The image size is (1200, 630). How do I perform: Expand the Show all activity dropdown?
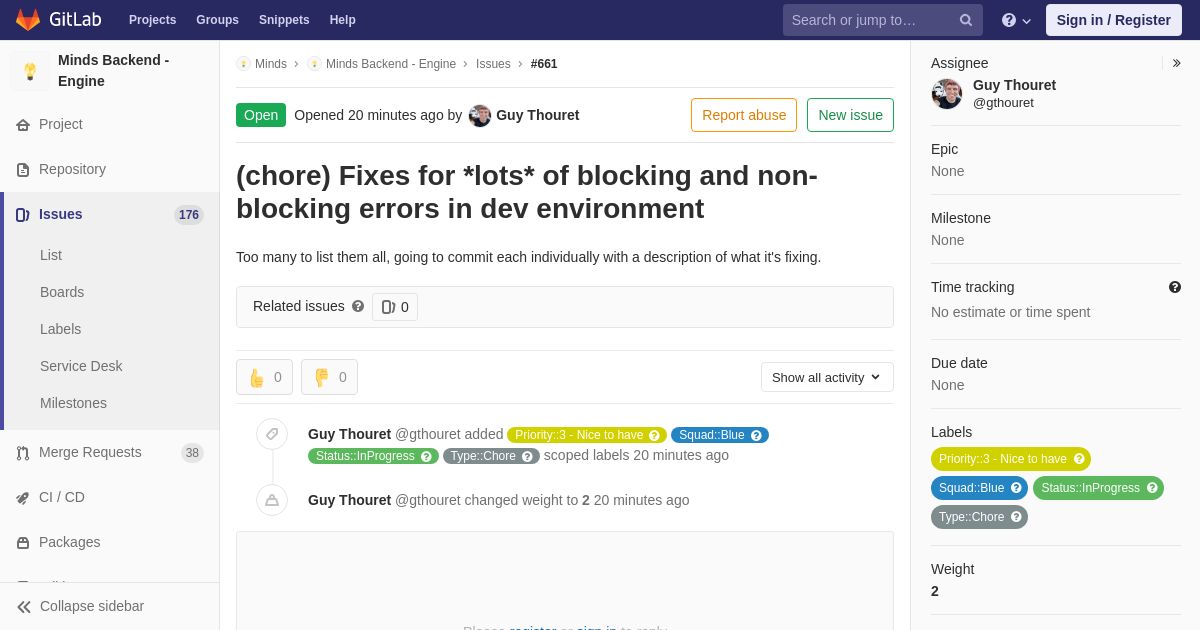(827, 377)
